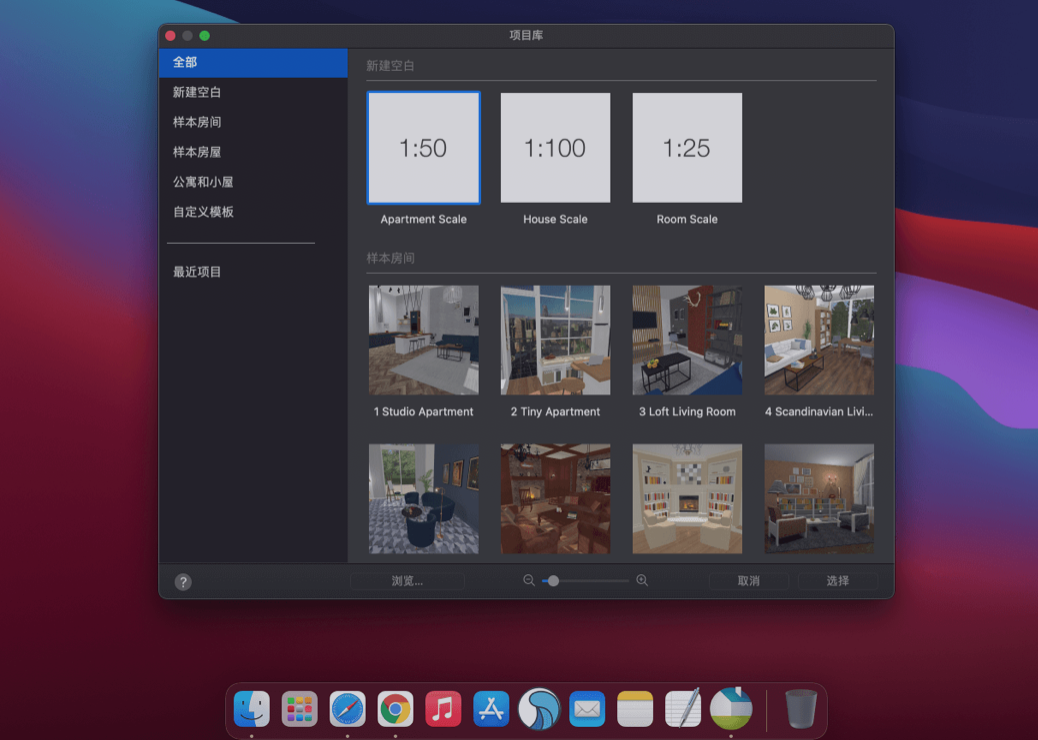Choose the Room Scale 1:25 template
The width and height of the screenshot is (1038, 740).
687,147
